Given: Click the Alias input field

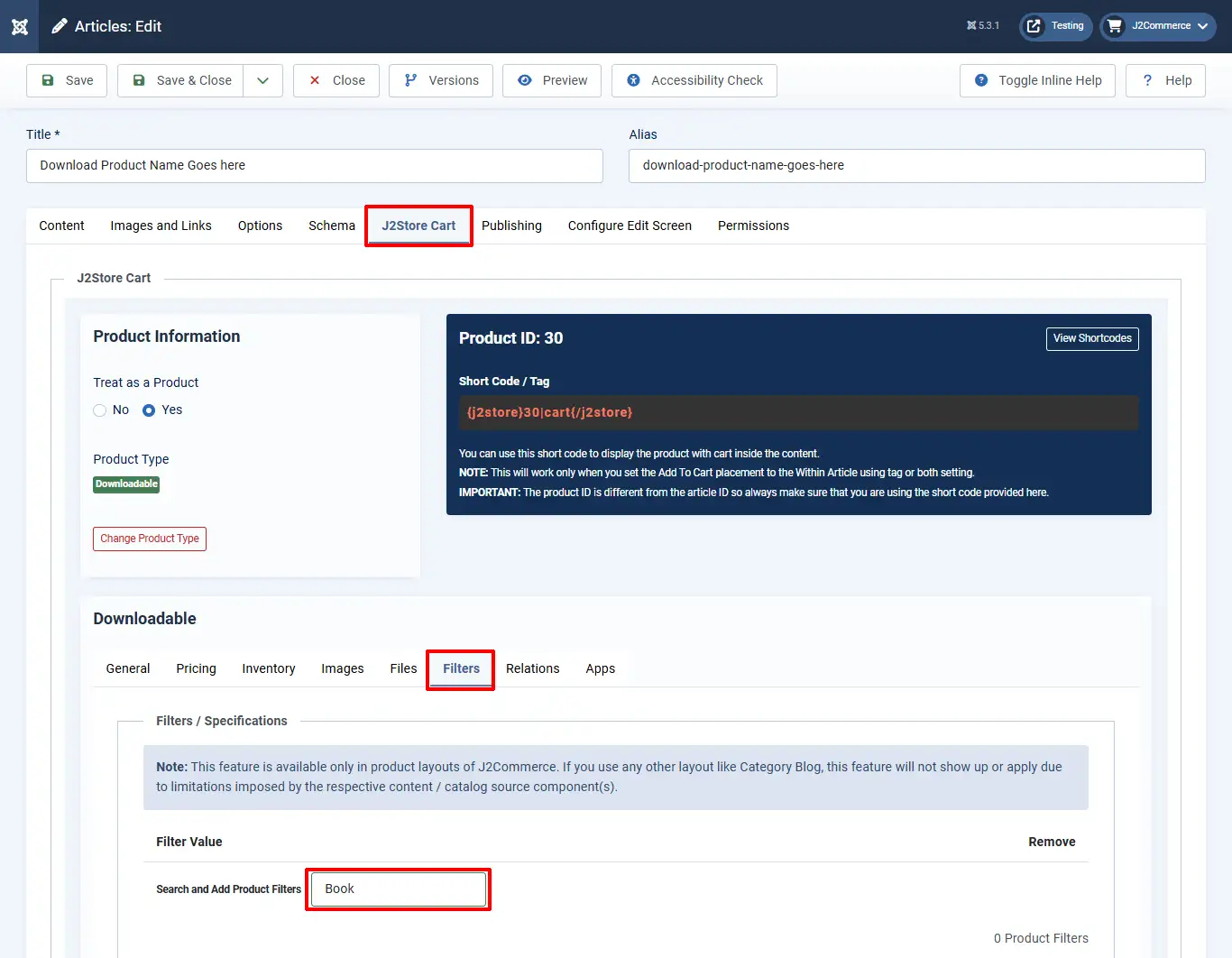Looking at the screenshot, I should click(917, 166).
